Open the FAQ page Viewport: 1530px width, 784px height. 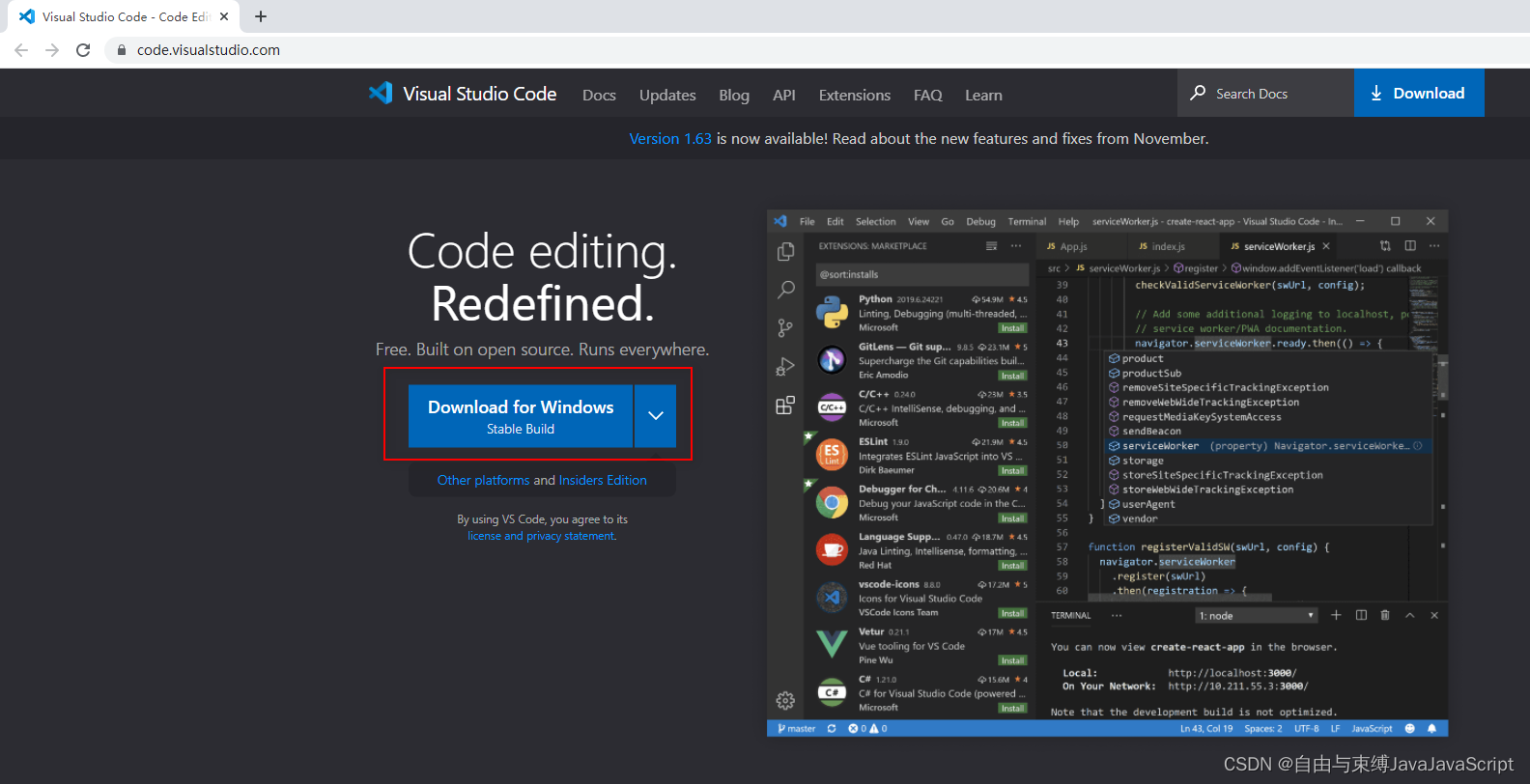tap(927, 95)
